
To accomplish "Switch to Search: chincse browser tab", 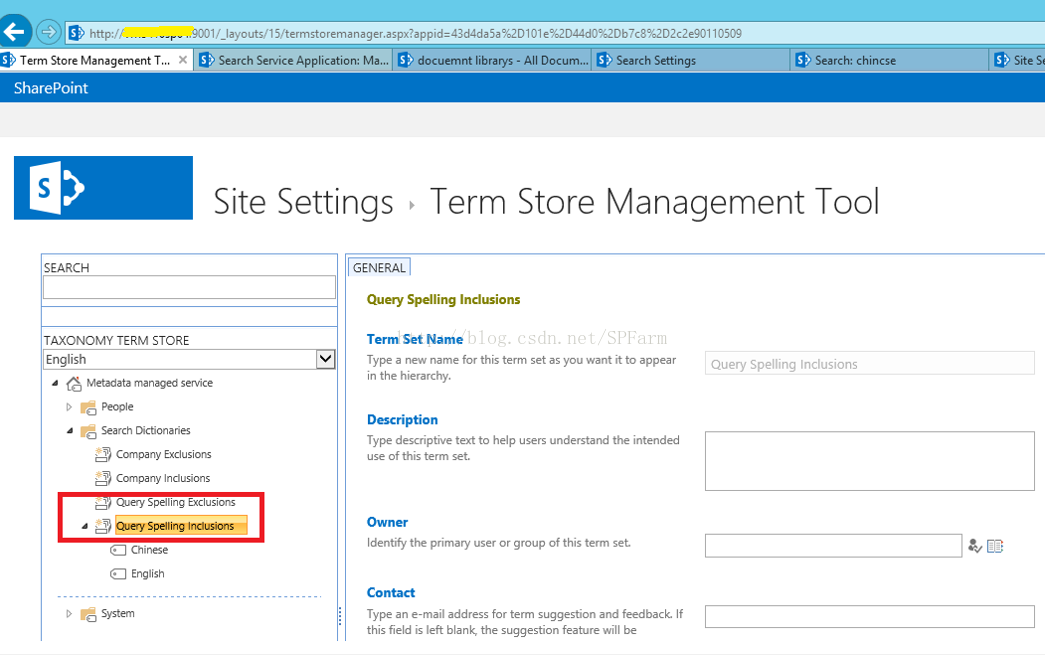I will pos(890,60).
